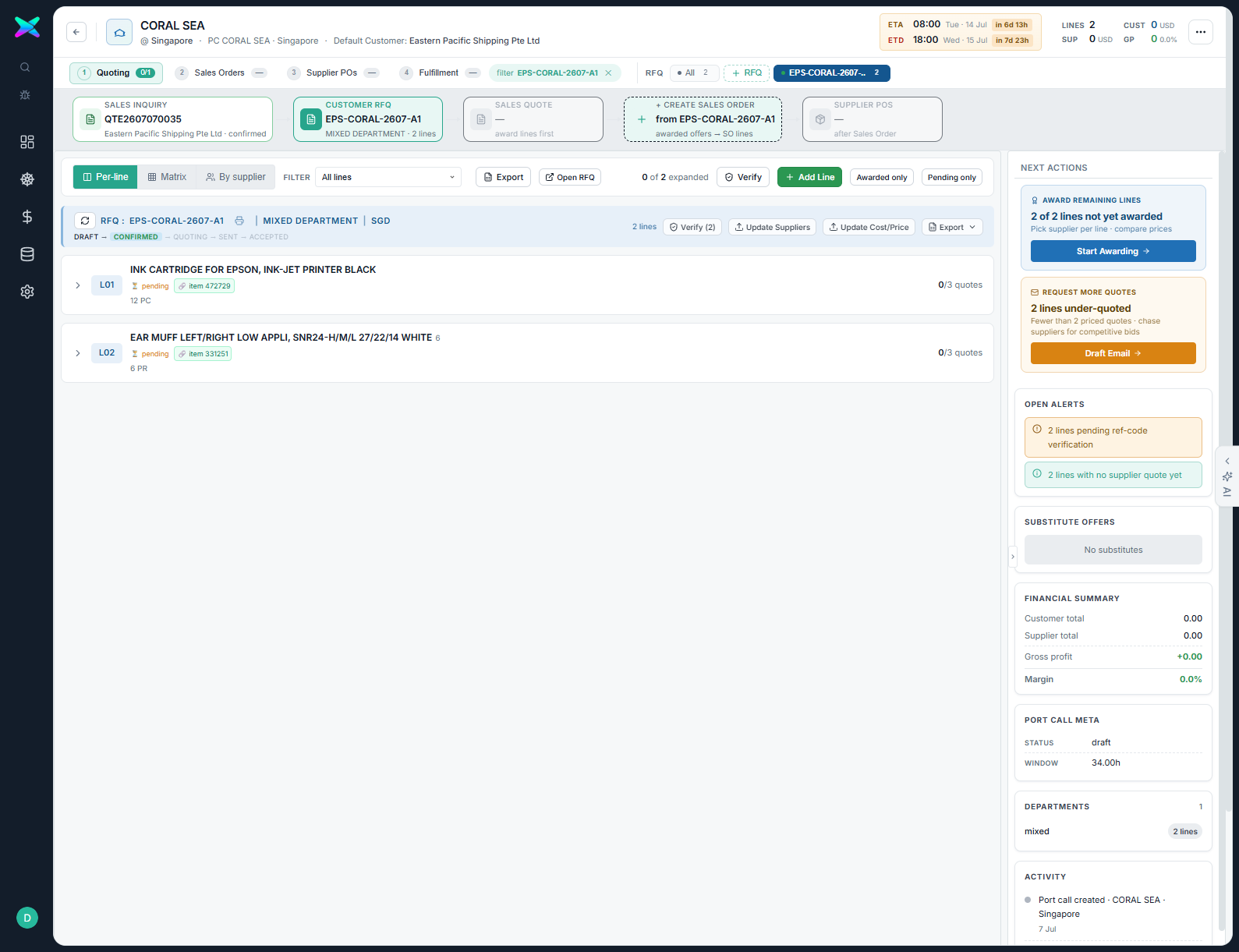Click the Update Cost/Price button
1239x952 pixels.
coord(869,227)
